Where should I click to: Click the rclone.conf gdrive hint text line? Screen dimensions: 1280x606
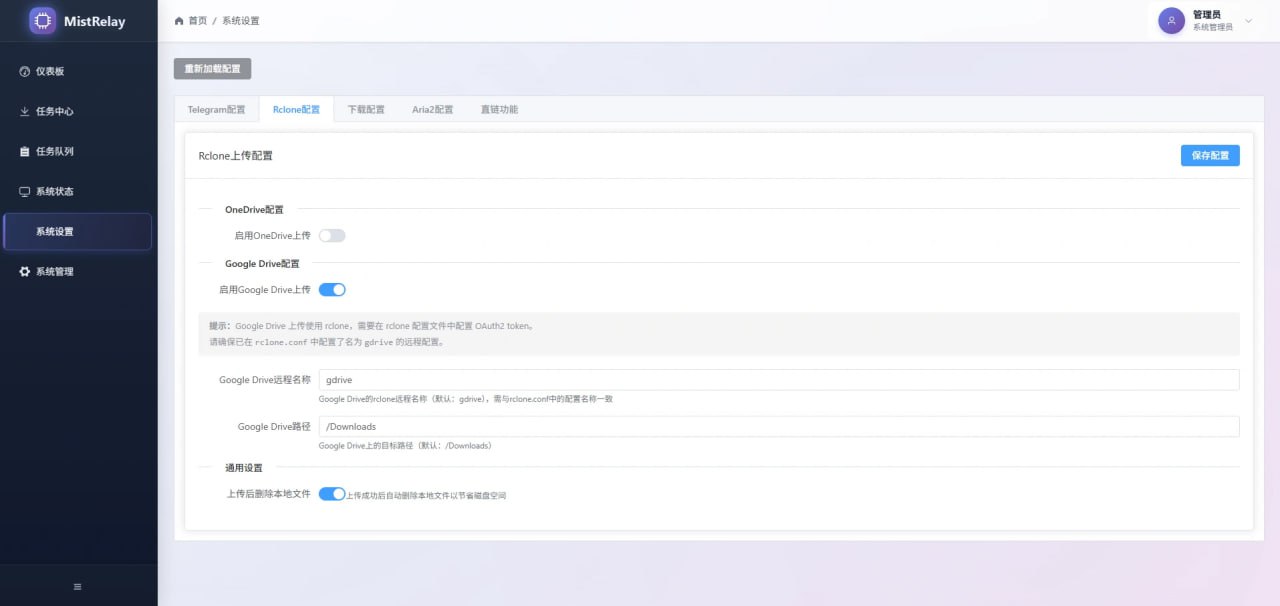pyautogui.click(x=327, y=342)
